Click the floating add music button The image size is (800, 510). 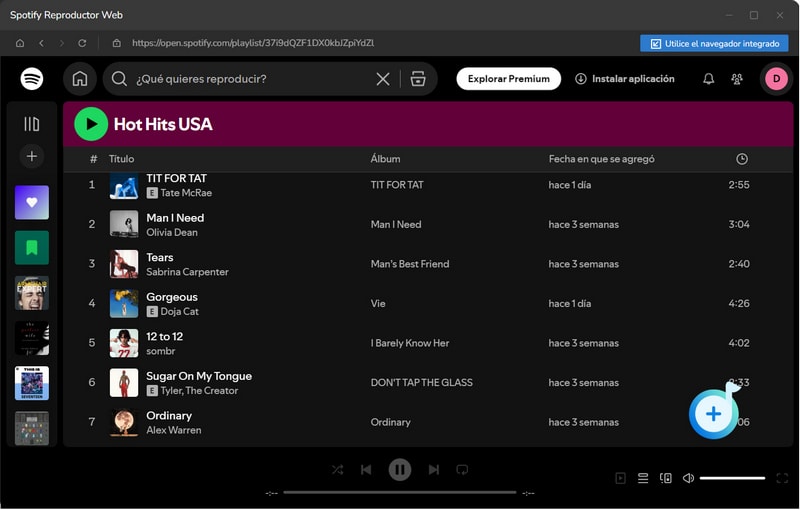(x=713, y=414)
